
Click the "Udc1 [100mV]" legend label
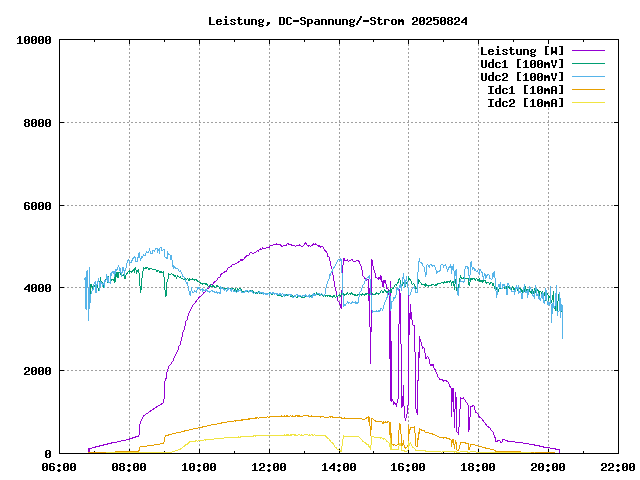tap(522, 63)
